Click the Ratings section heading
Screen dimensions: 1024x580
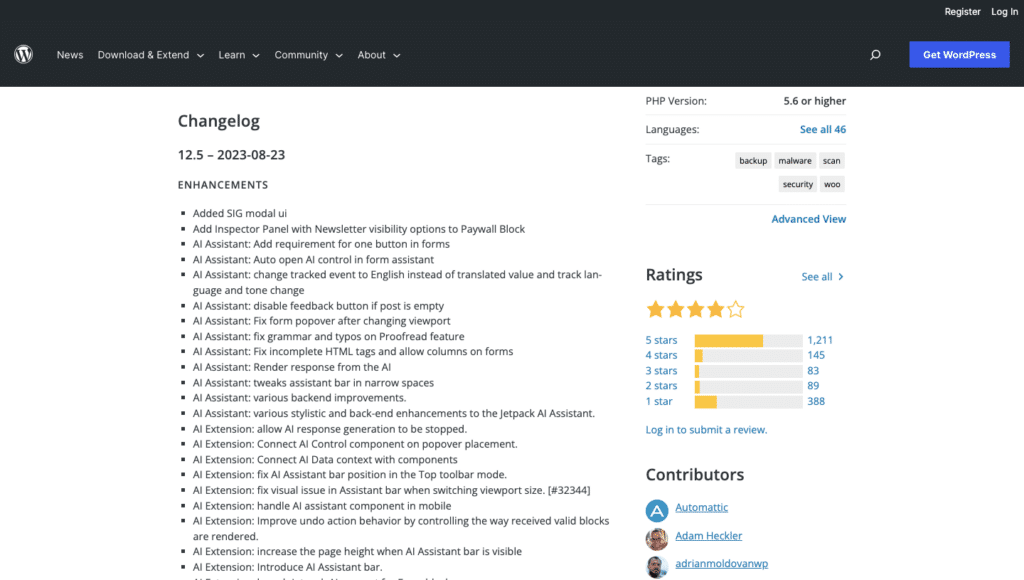(674, 275)
